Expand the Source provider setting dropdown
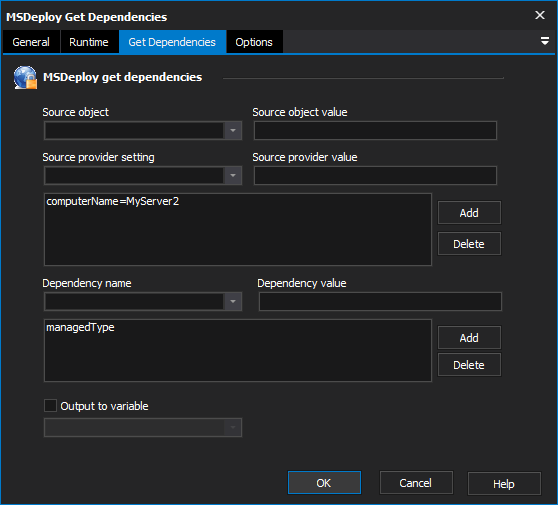Screen dimensions: 558x505 tap(233, 175)
